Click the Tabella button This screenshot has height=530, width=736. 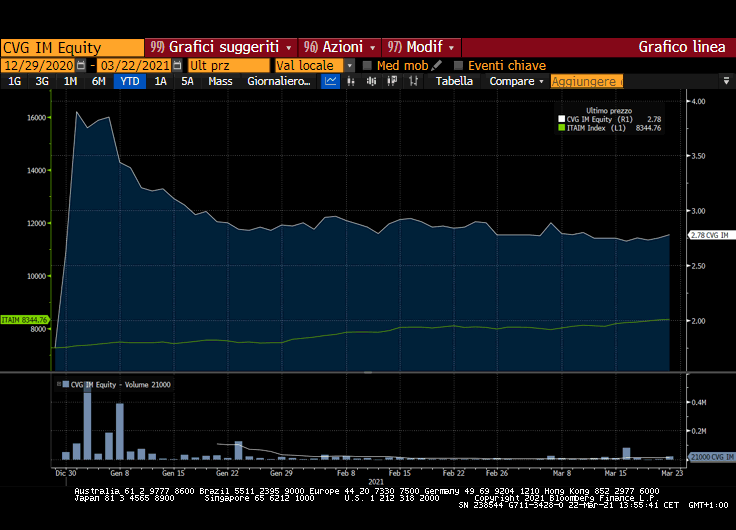(454, 81)
